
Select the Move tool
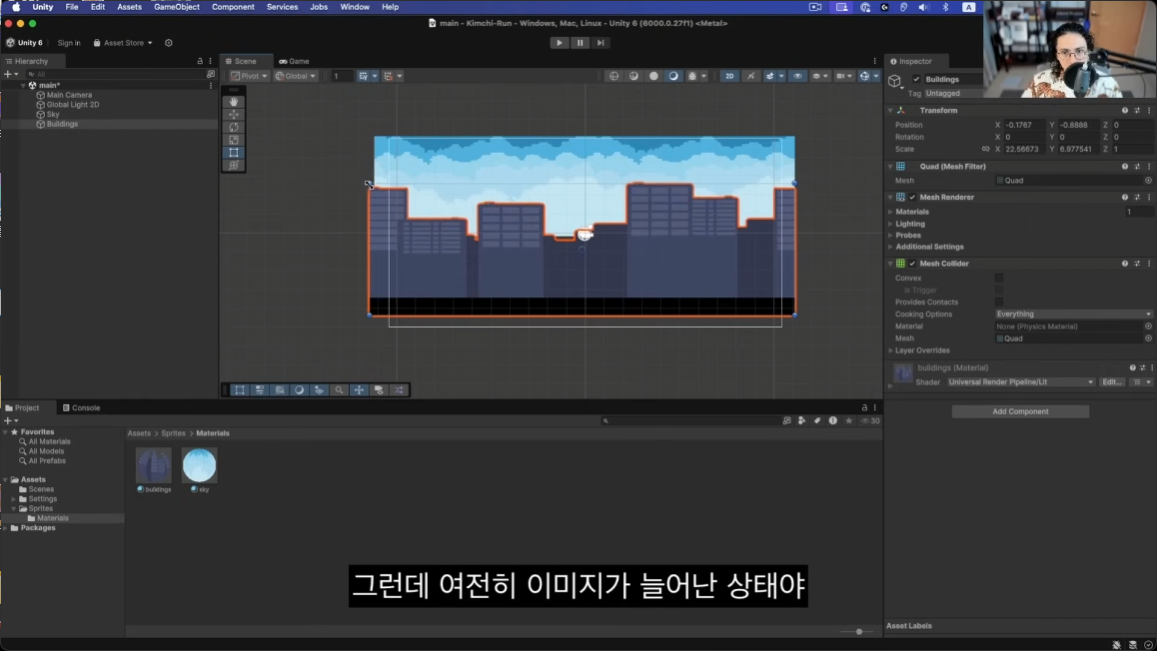(x=234, y=114)
